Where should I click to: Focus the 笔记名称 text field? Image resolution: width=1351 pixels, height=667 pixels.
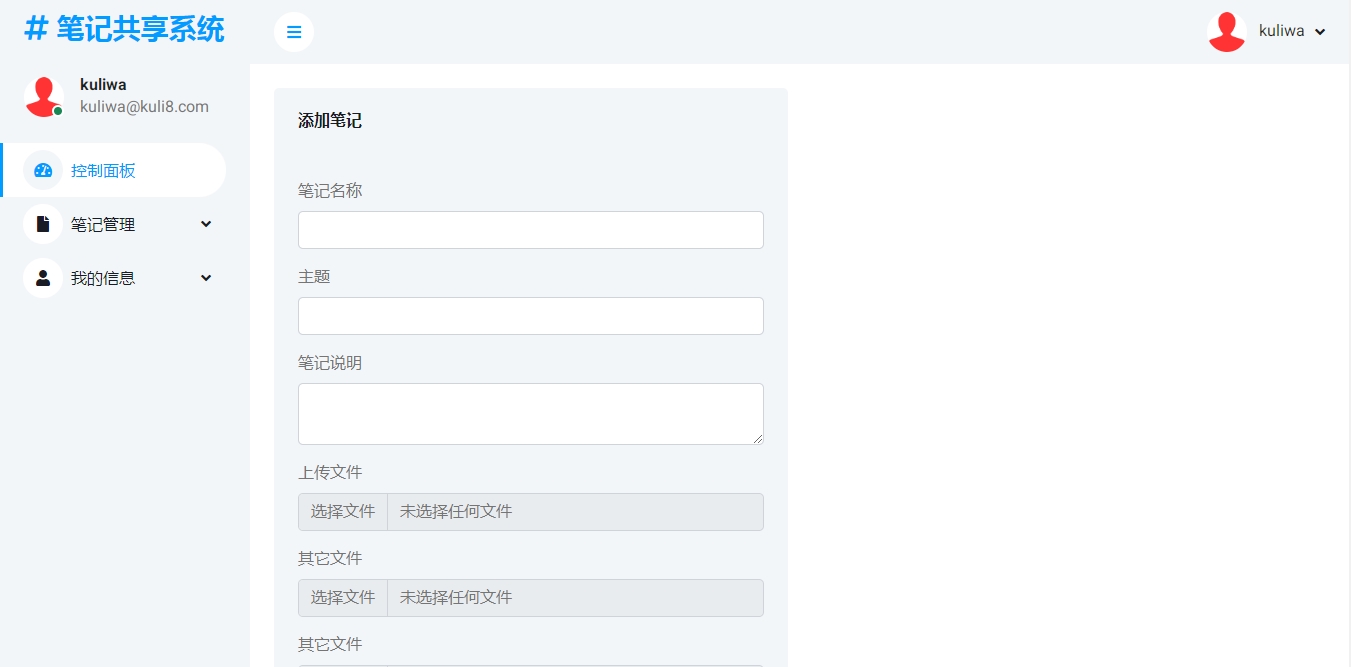(x=530, y=230)
